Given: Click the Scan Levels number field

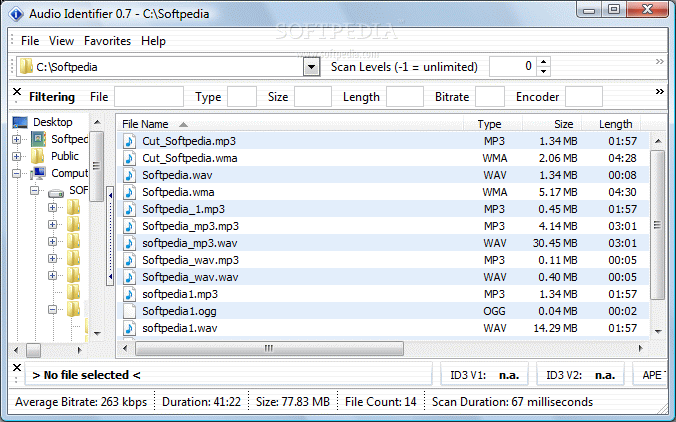Looking at the screenshot, I should [x=513, y=67].
